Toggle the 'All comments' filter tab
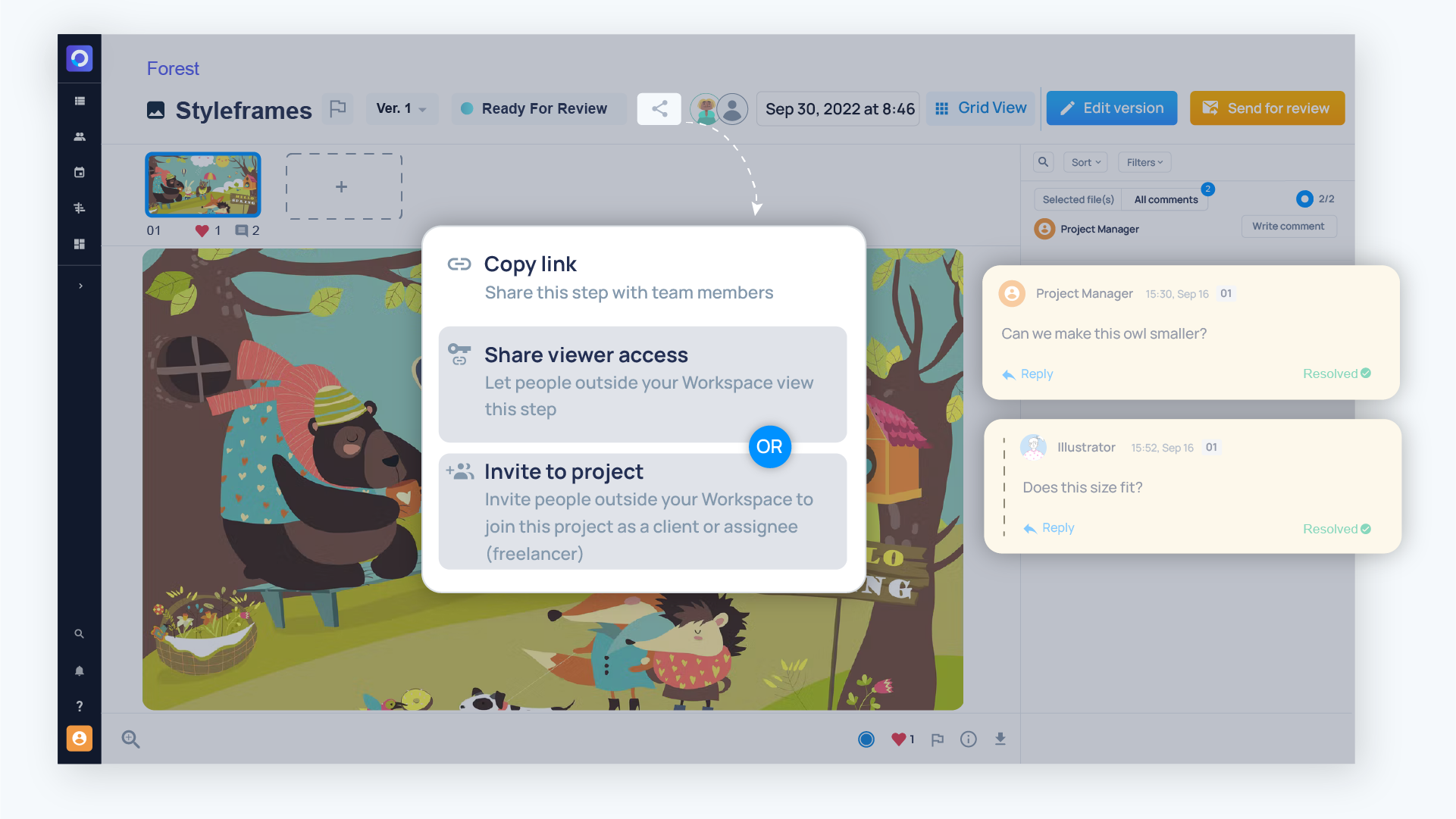Screen dimensions: 1456x819 [x=1166, y=199]
